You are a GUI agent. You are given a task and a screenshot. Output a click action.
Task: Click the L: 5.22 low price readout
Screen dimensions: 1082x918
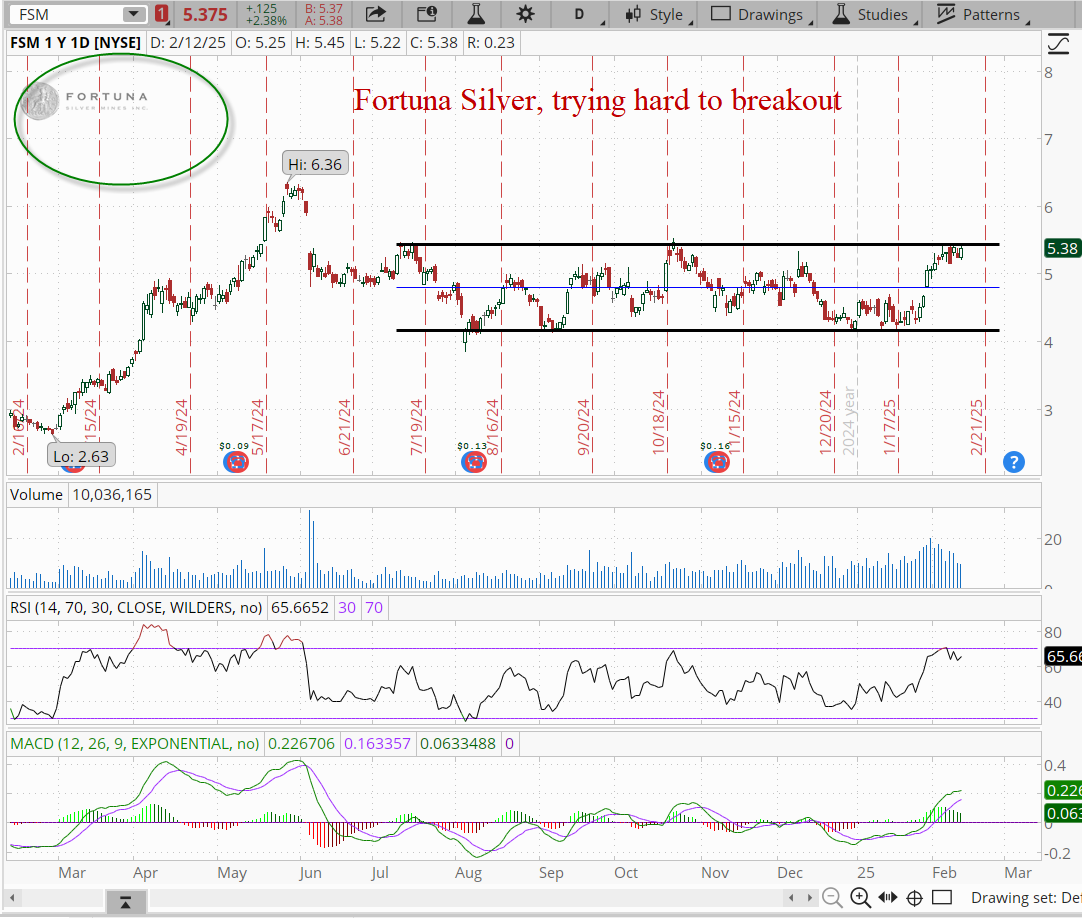coord(377,43)
